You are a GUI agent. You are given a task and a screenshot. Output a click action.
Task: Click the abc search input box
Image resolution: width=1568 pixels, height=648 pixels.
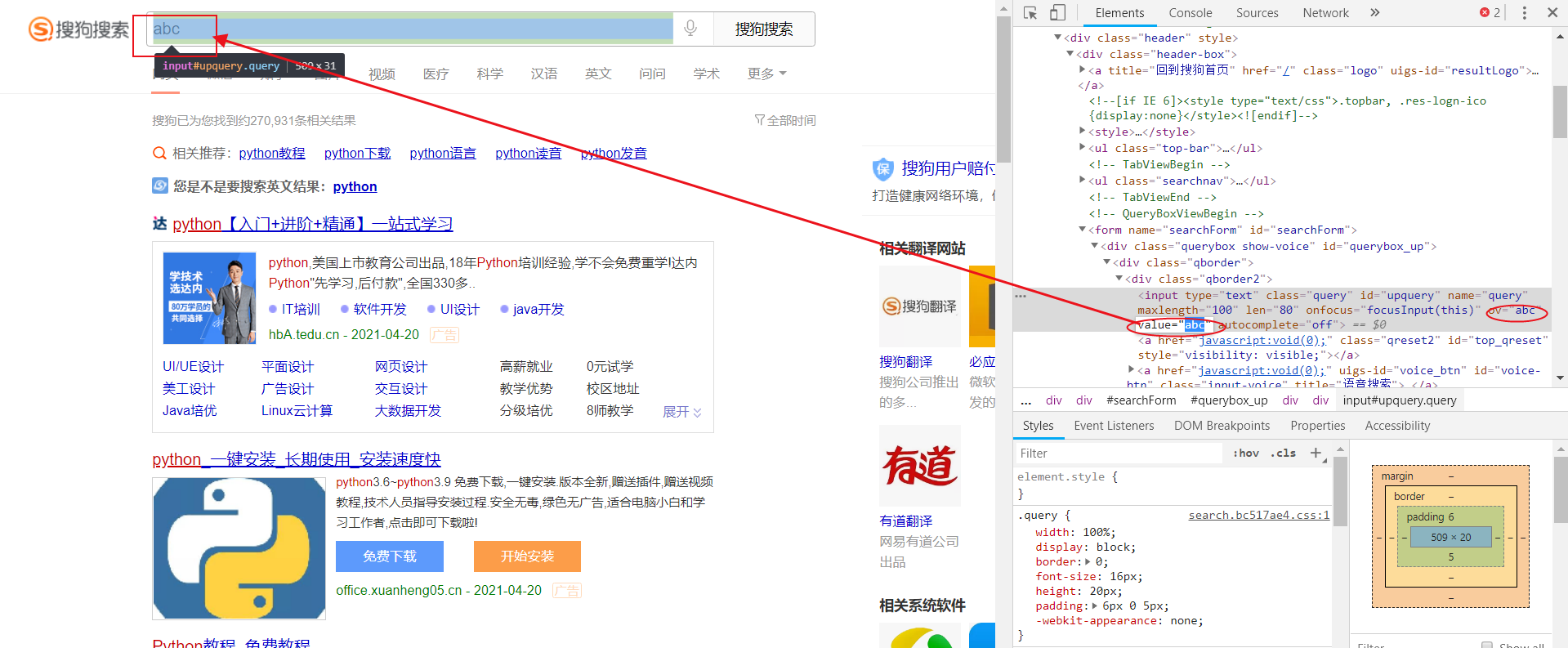[x=411, y=29]
